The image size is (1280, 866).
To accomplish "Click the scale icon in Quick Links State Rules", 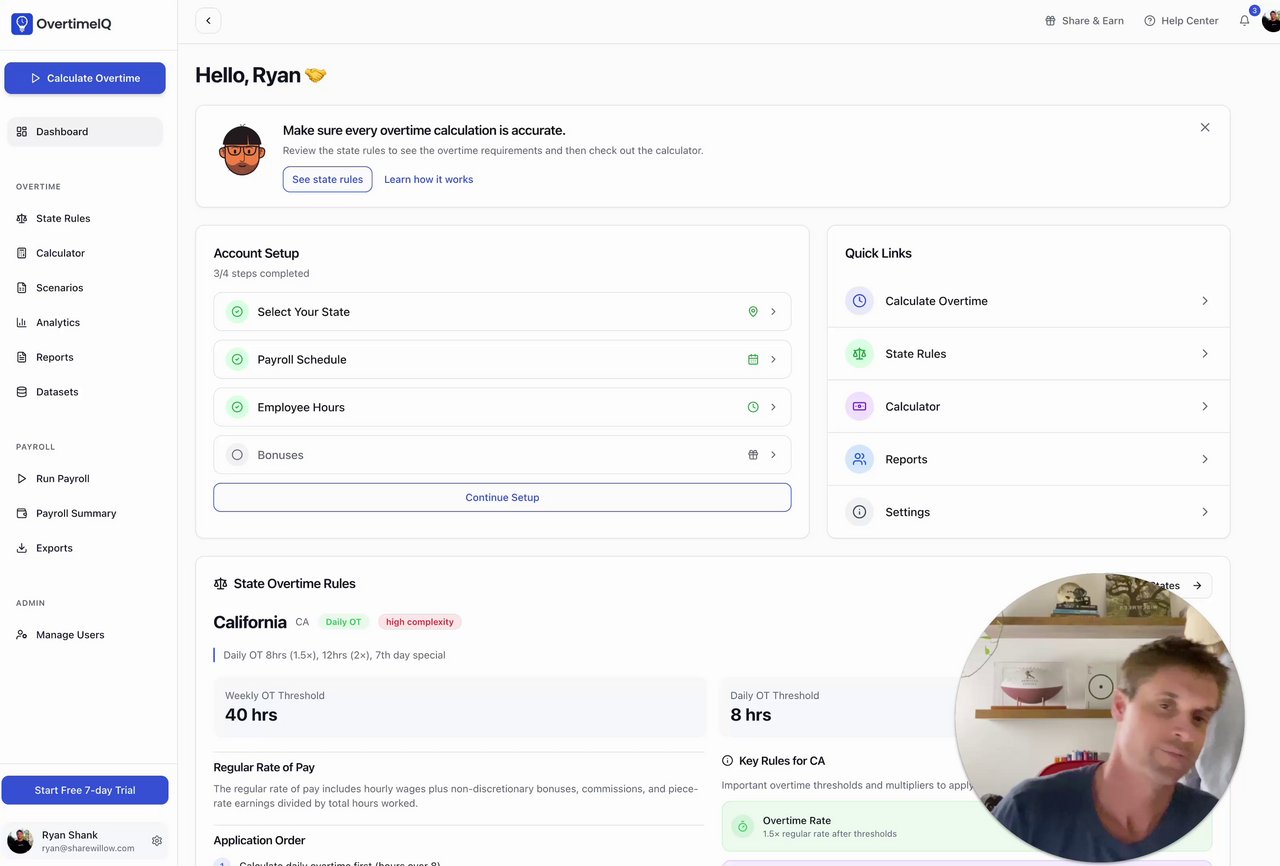I will pos(859,354).
